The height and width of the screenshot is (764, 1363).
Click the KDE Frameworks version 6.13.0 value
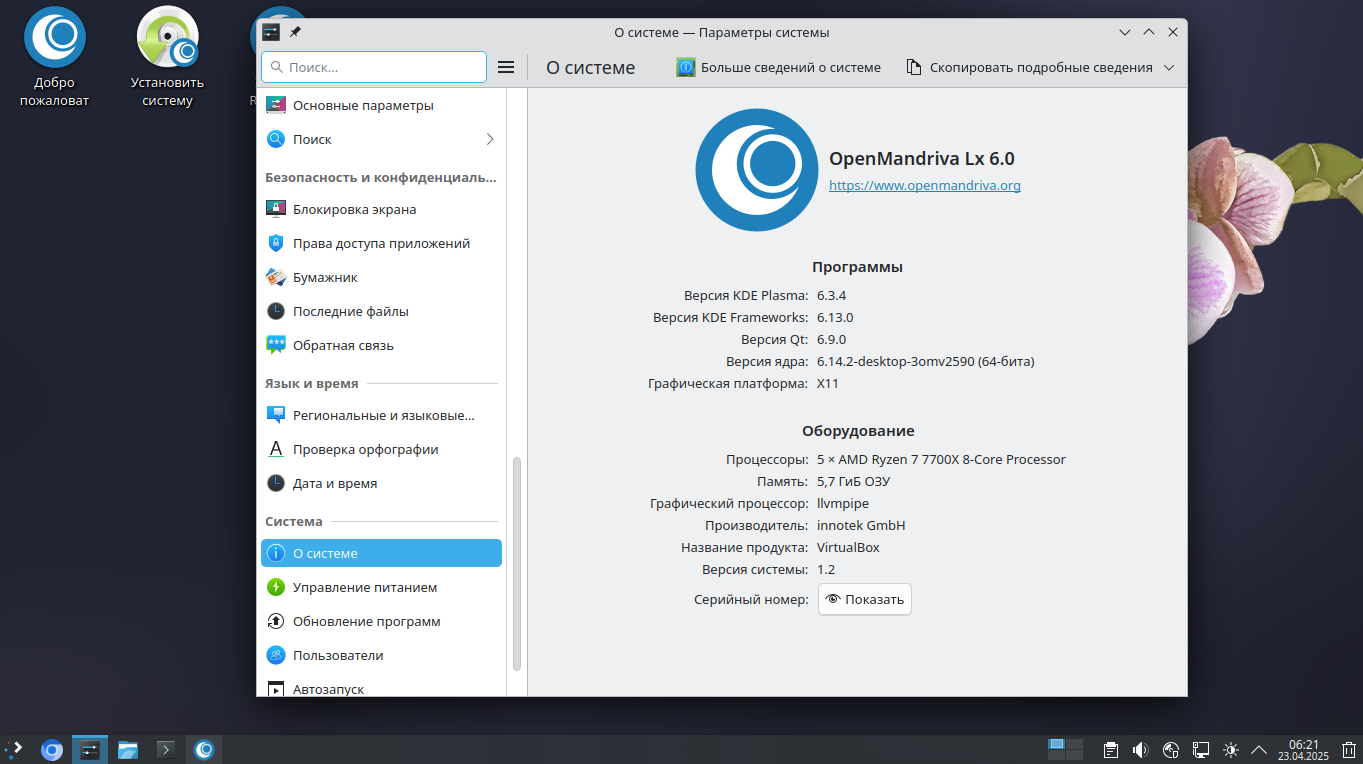[835, 317]
